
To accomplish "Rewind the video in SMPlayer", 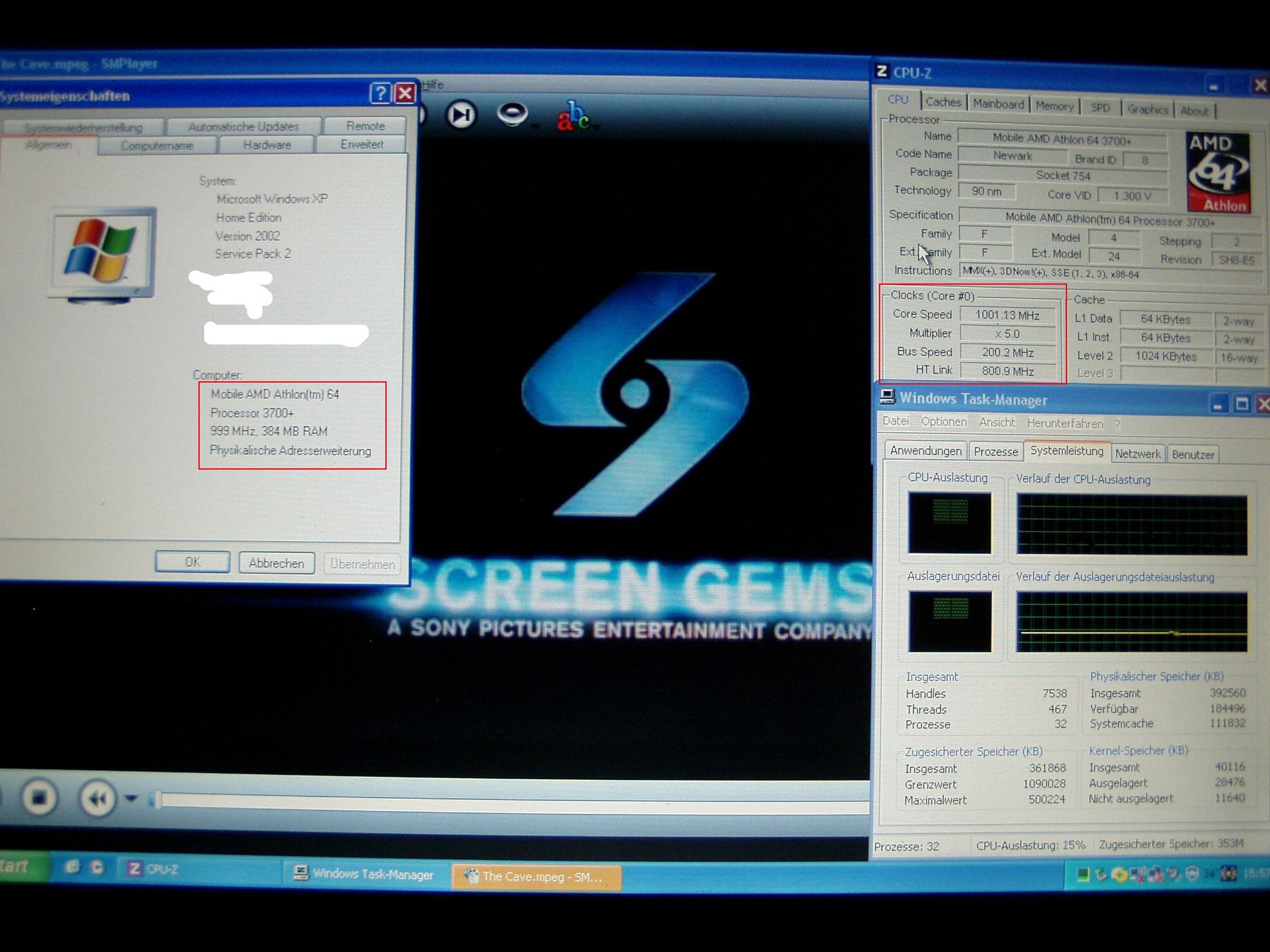I will (98, 798).
